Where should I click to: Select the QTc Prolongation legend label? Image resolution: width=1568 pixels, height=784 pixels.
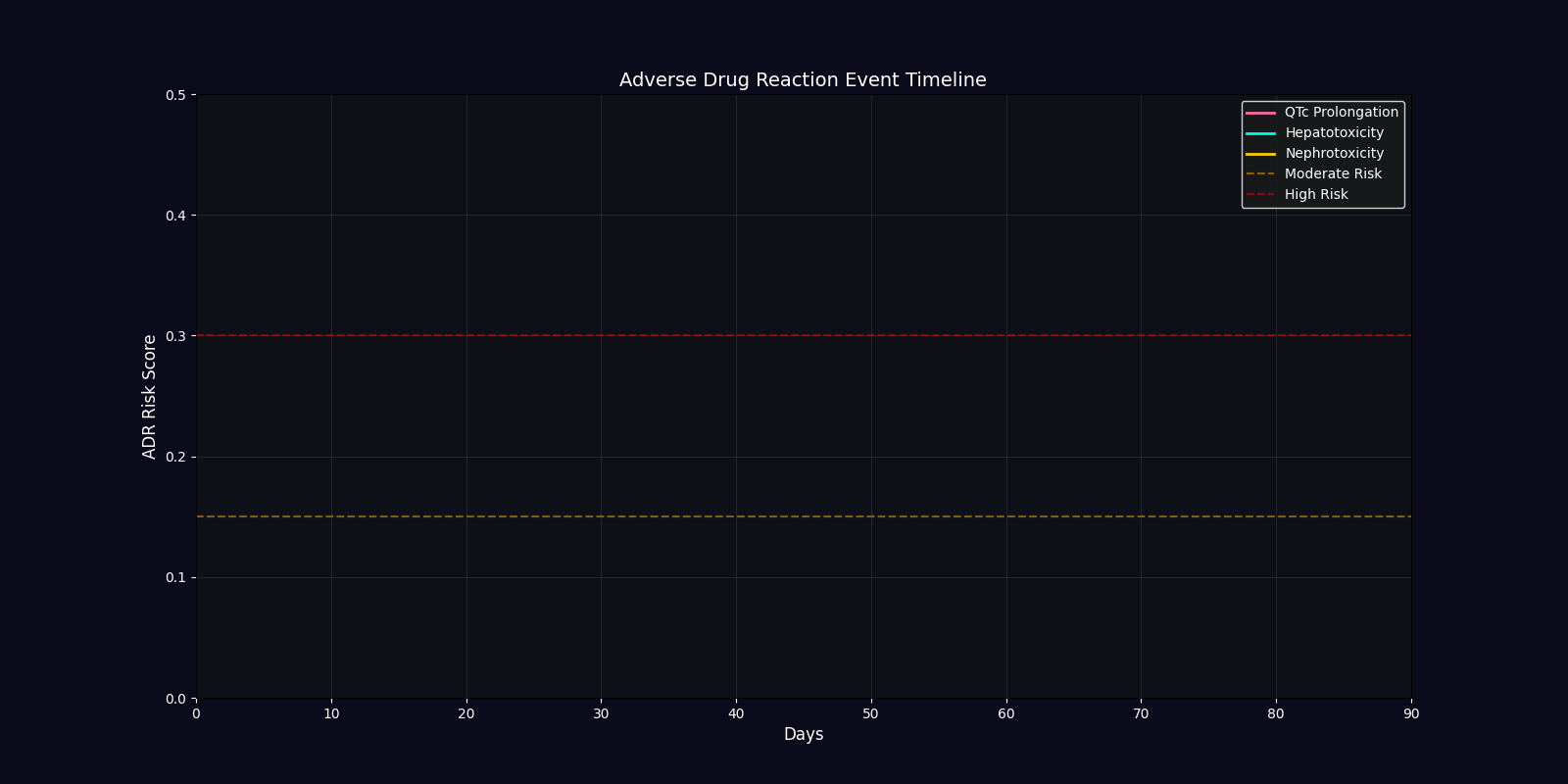click(x=1341, y=113)
